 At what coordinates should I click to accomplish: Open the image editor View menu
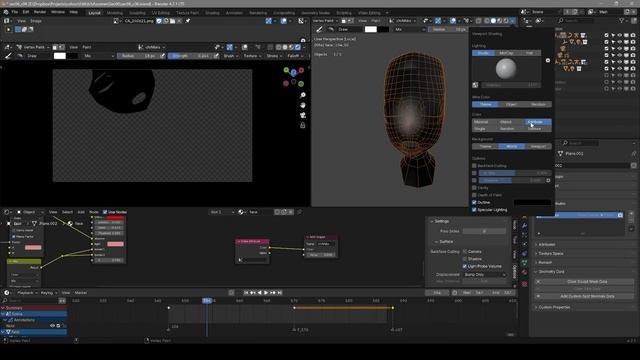pyautogui.click(x=21, y=21)
